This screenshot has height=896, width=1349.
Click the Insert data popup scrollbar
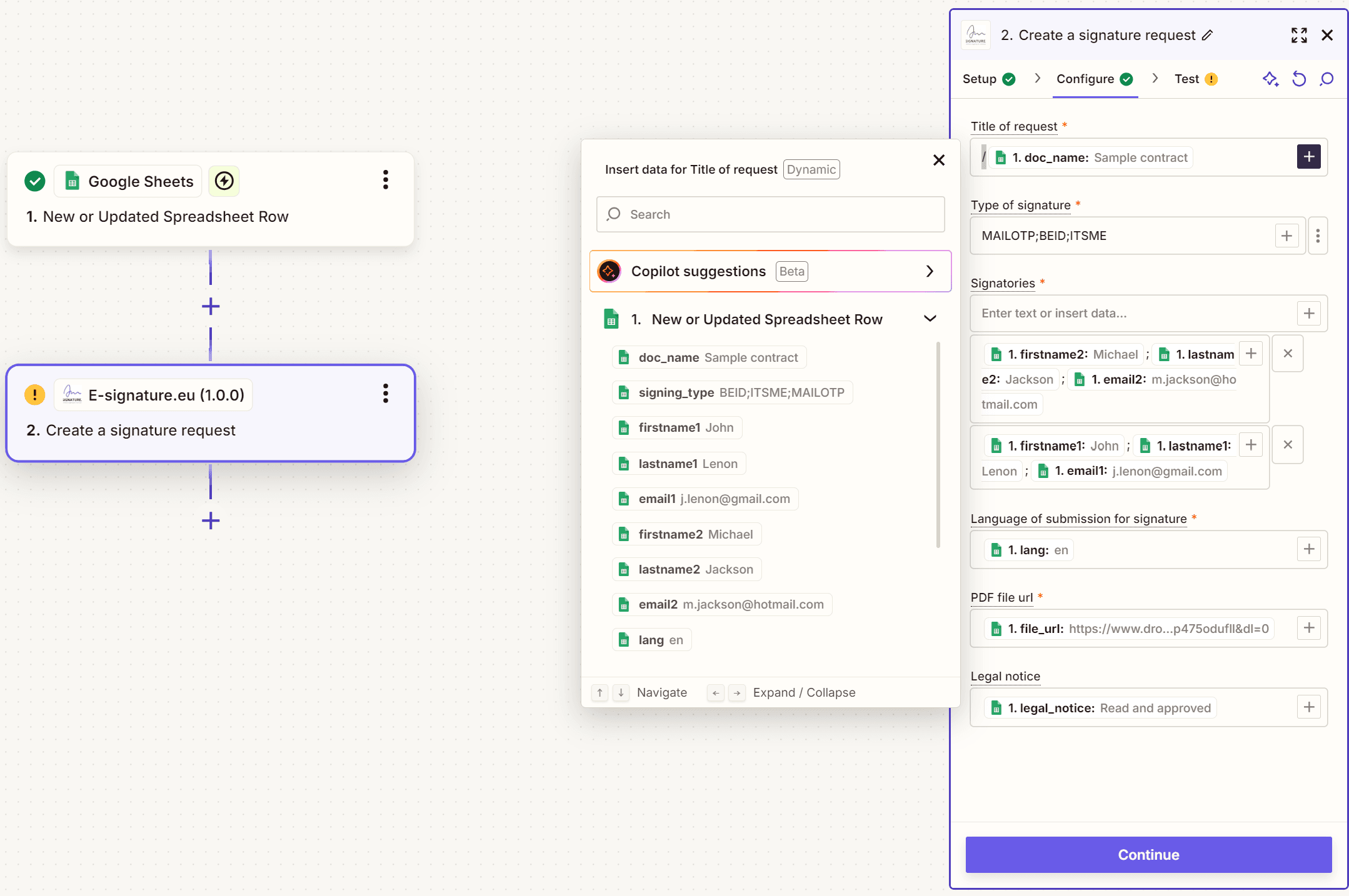(x=938, y=444)
